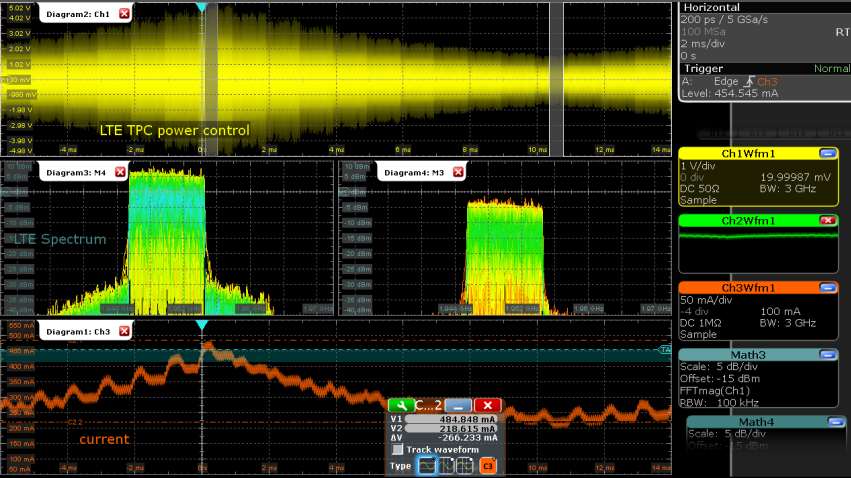This screenshot has height=478, width=851.
Task: Open the Diagram1: Ch3 tab label
Action: (x=75, y=331)
